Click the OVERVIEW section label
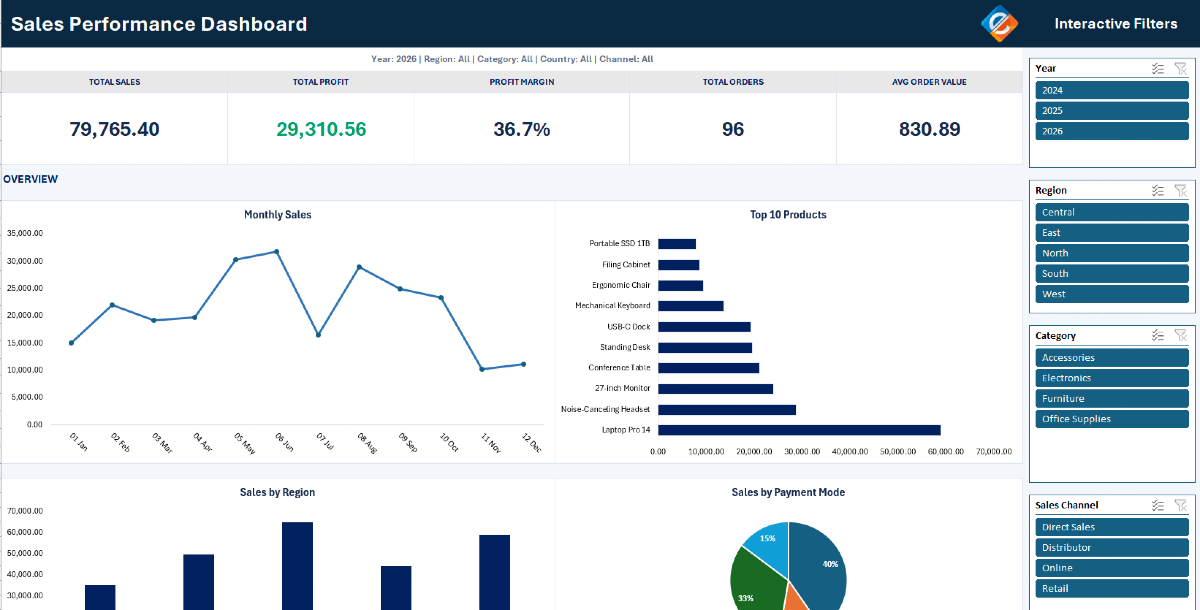Viewport: 1200px width, 610px height. tap(30, 179)
